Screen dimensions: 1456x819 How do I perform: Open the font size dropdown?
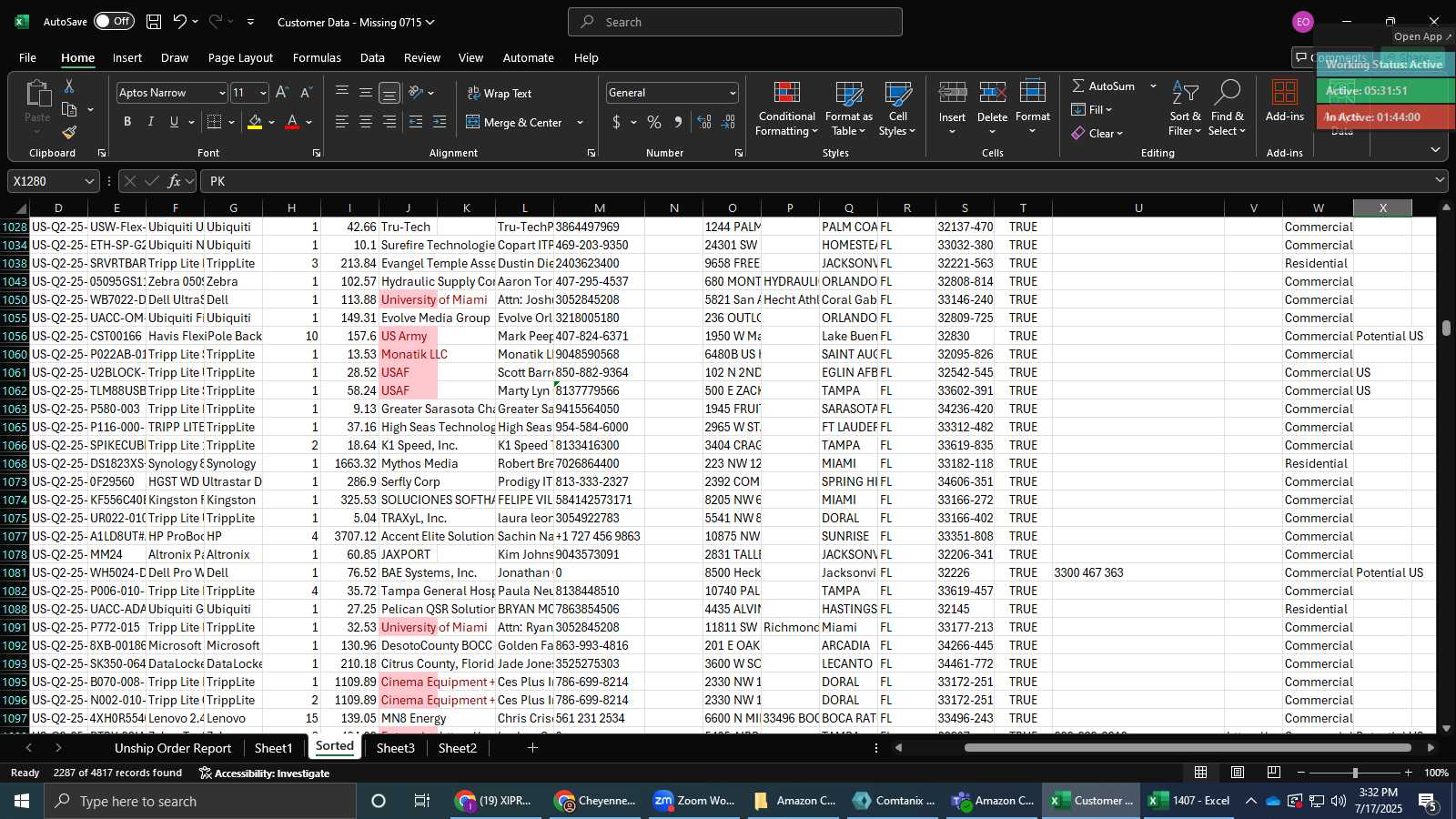coord(263,93)
